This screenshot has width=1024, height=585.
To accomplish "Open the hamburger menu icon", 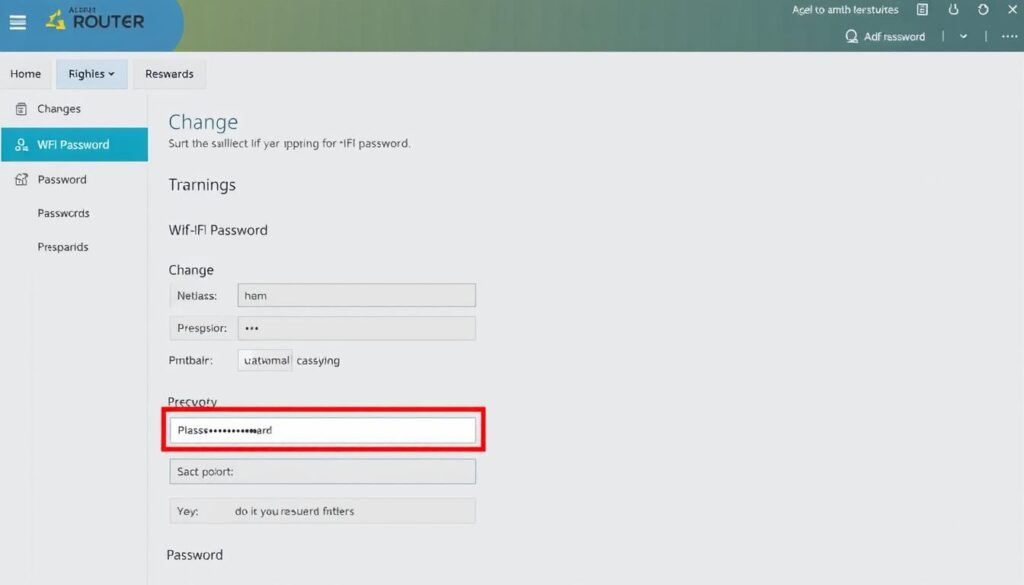I will pos(18,22).
